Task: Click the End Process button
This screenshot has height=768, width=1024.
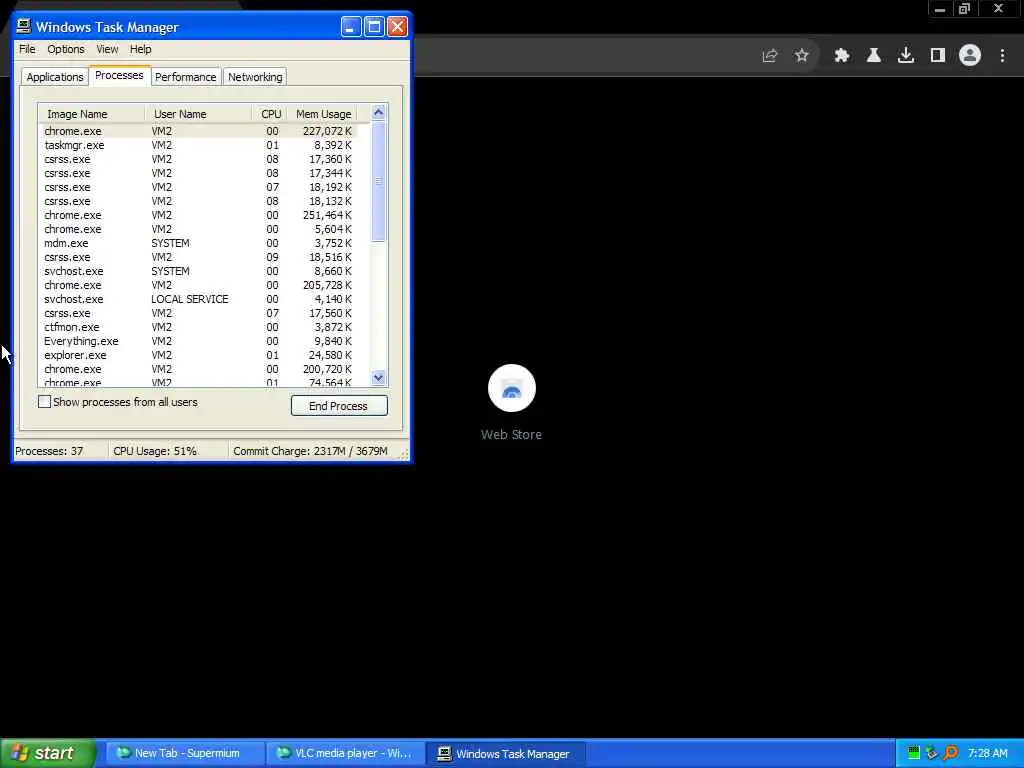Action: coord(339,406)
